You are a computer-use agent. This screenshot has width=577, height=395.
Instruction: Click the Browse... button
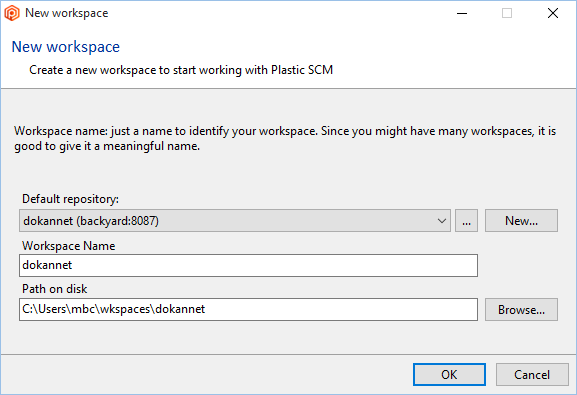[x=521, y=310]
